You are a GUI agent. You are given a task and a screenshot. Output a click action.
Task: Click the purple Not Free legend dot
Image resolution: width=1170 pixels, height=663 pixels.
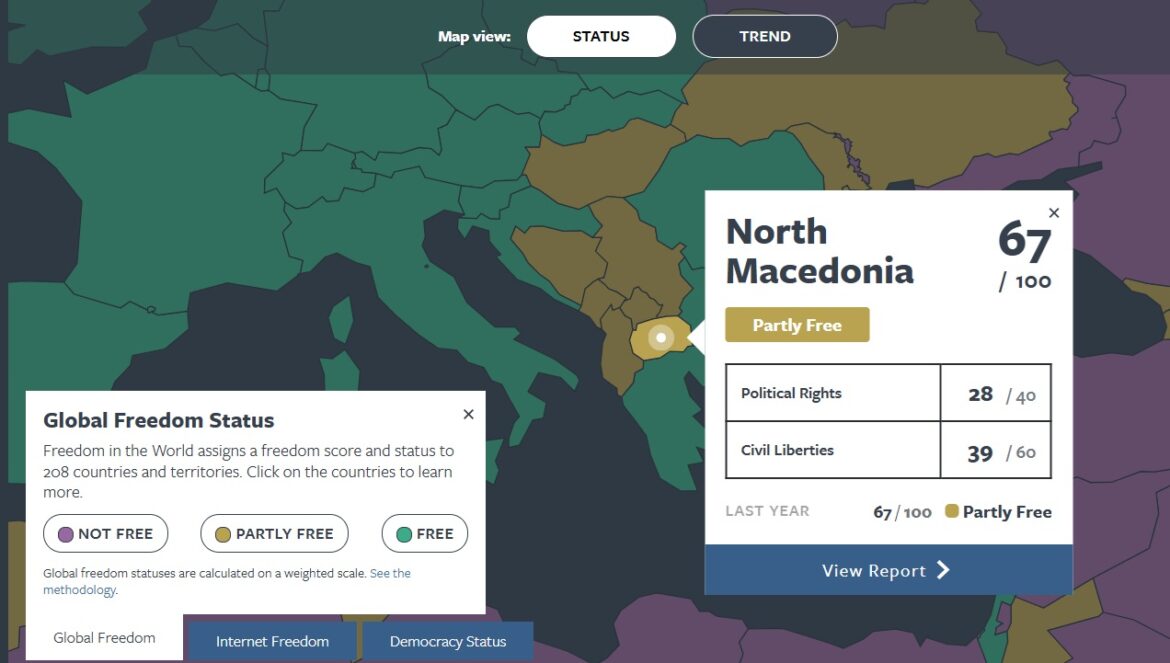coord(66,534)
